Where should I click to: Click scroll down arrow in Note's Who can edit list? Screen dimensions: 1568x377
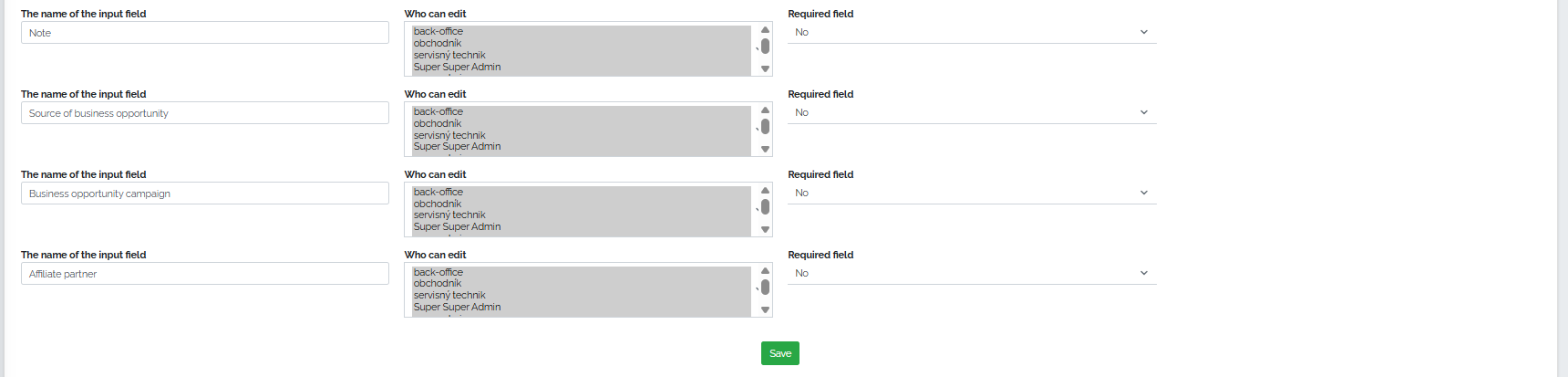tap(765, 69)
